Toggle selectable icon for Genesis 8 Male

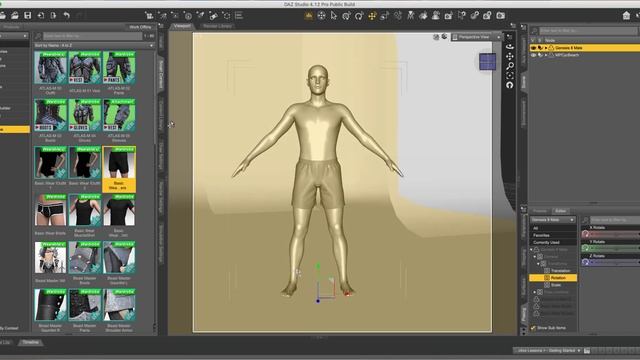[x=540, y=48]
